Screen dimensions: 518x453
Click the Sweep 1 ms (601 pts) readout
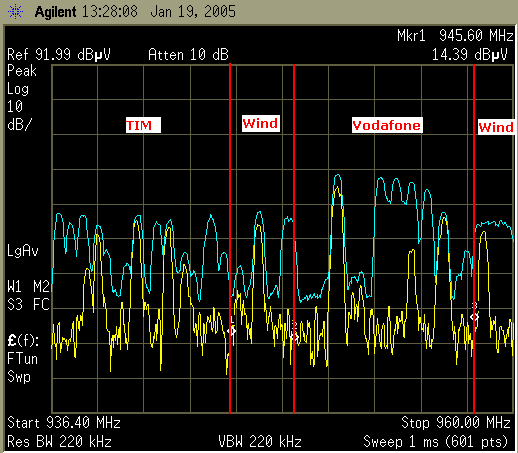[x=435, y=442]
